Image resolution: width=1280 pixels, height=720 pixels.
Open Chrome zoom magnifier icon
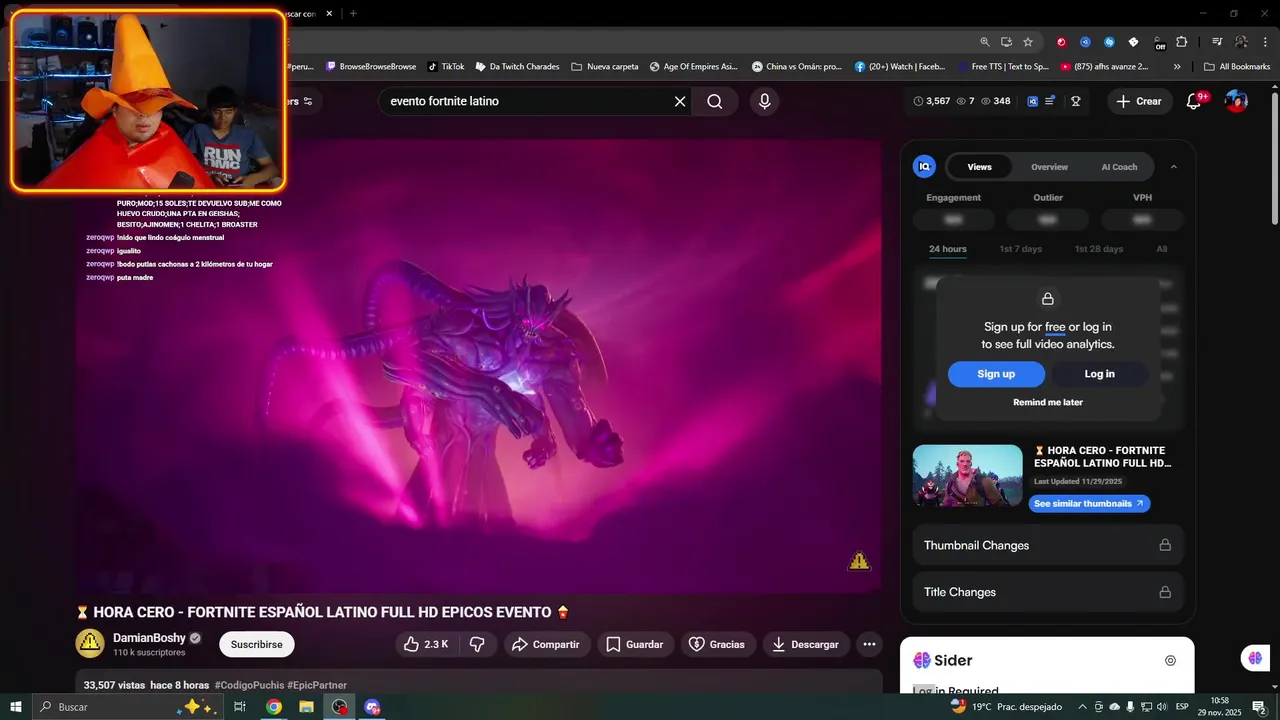[x=985, y=42]
